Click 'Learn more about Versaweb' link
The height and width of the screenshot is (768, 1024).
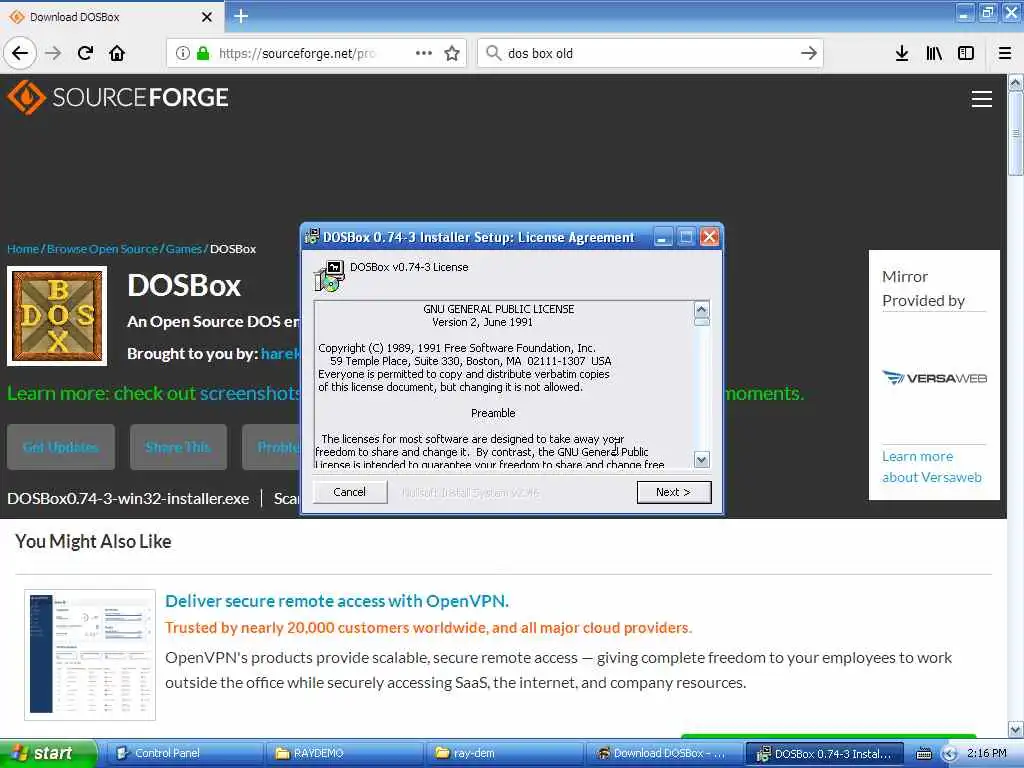(931, 467)
